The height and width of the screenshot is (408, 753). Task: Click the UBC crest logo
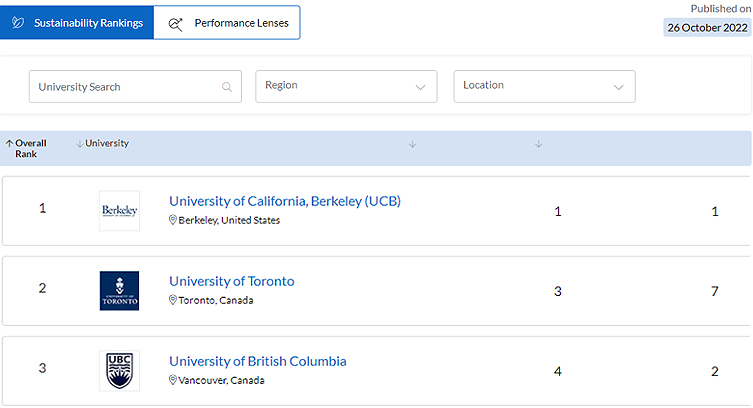point(119,370)
